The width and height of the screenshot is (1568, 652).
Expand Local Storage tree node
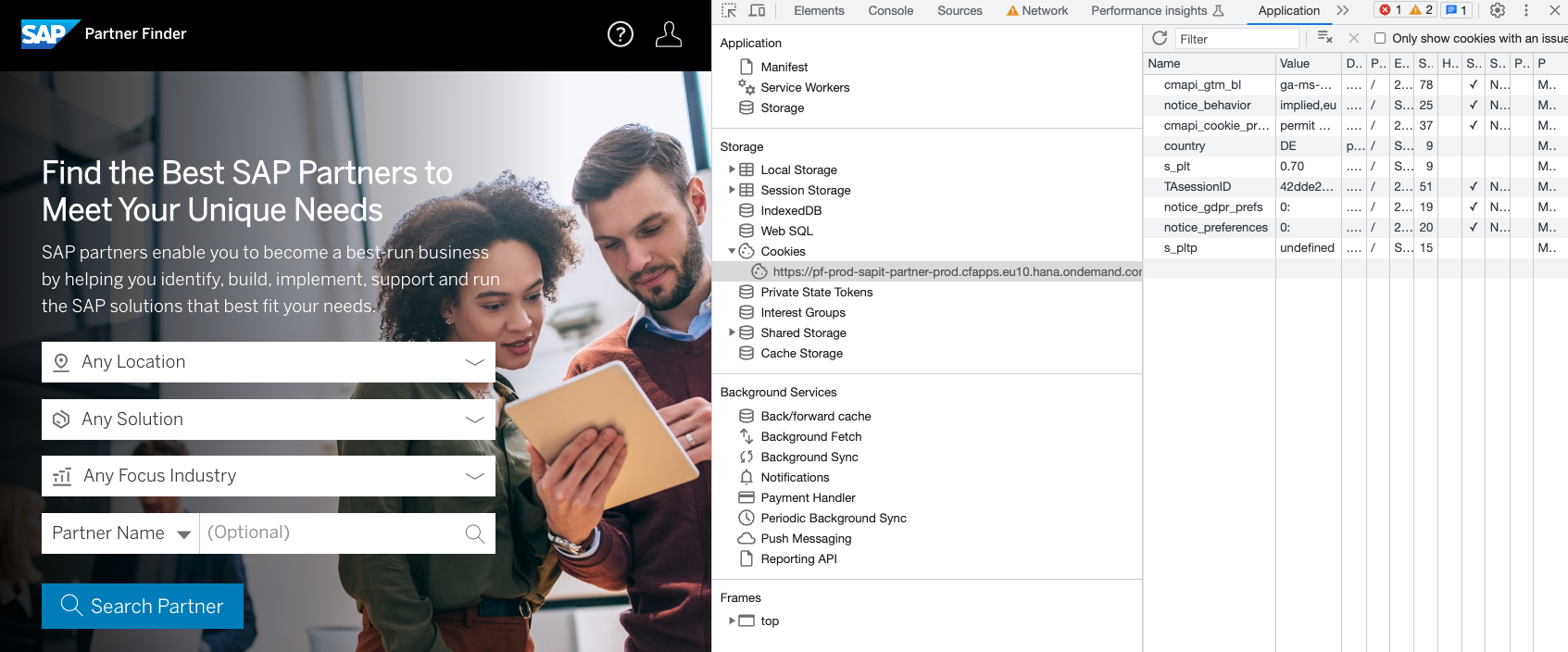point(732,169)
